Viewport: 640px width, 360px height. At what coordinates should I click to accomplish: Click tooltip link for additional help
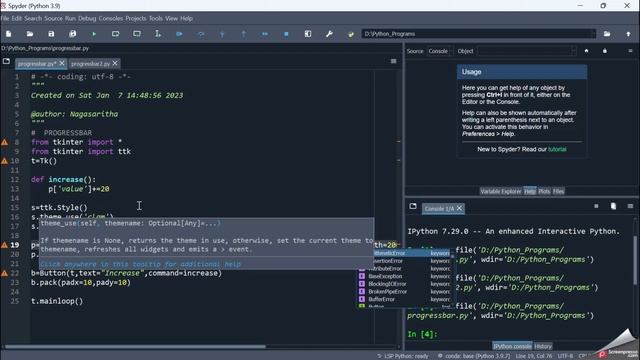click(x=140, y=264)
